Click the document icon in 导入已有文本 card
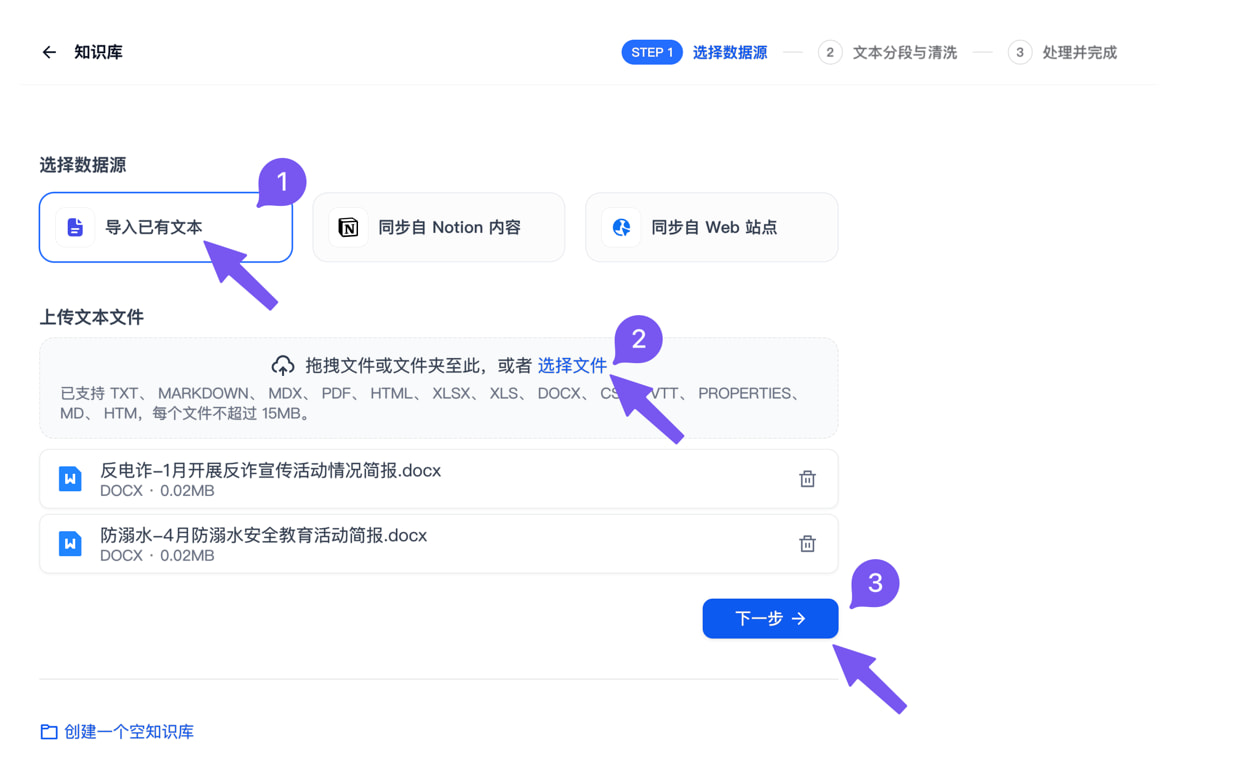The width and height of the screenshot is (1247, 778). click(x=75, y=227)
